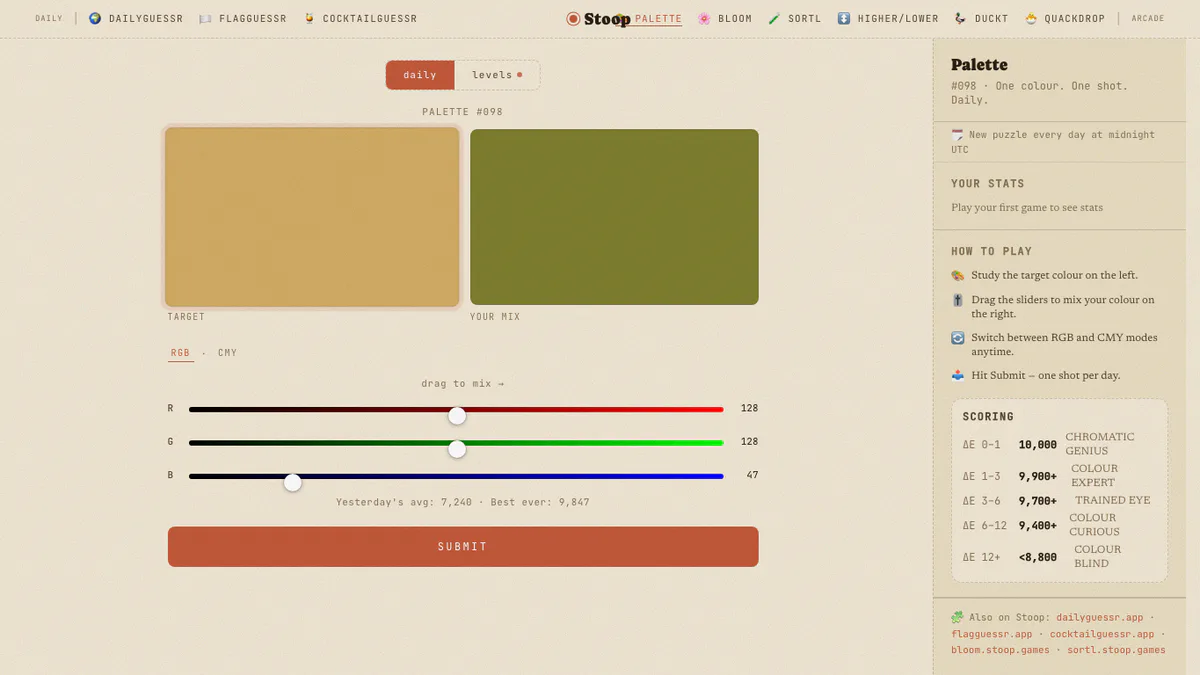Viewport: 1200px width, 675px height.
Task: Click the COLOUR BLIND score row
Action: click(x=1059, y=556)
